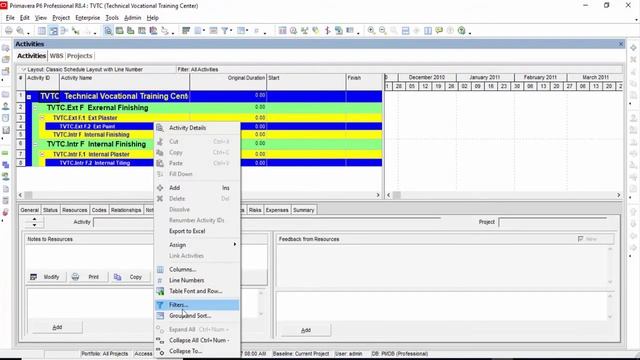
Task: Click Collapse All icon in context menu
Action: [160, 340]
